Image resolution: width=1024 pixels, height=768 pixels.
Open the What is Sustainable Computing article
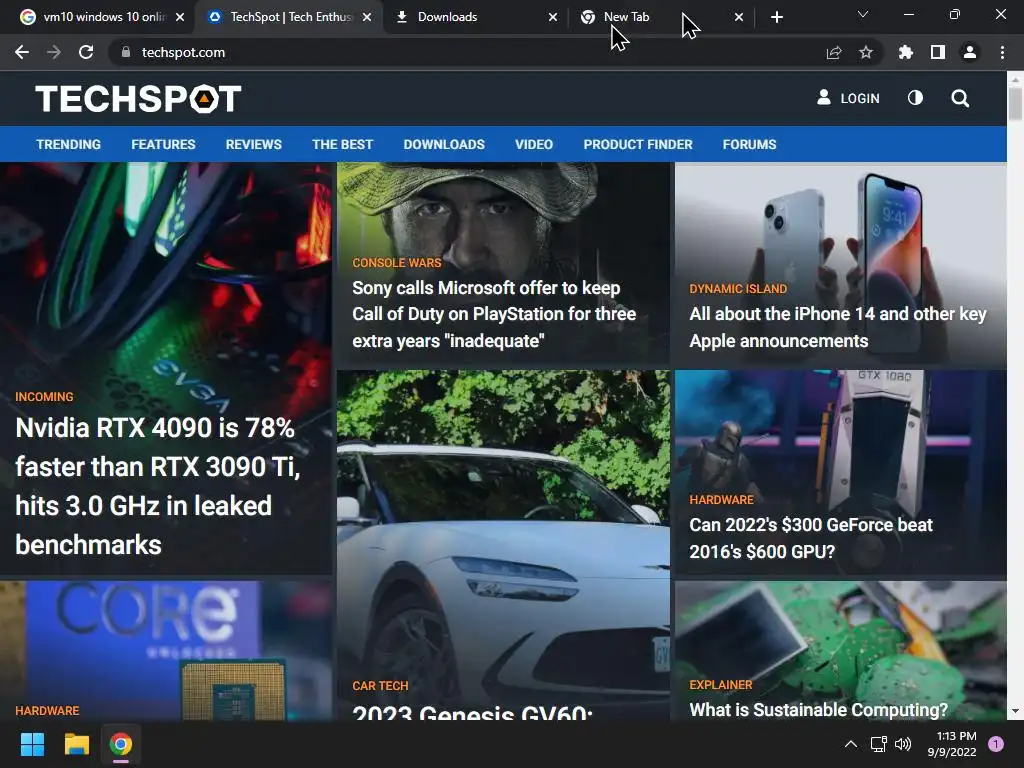coord(818,709)
